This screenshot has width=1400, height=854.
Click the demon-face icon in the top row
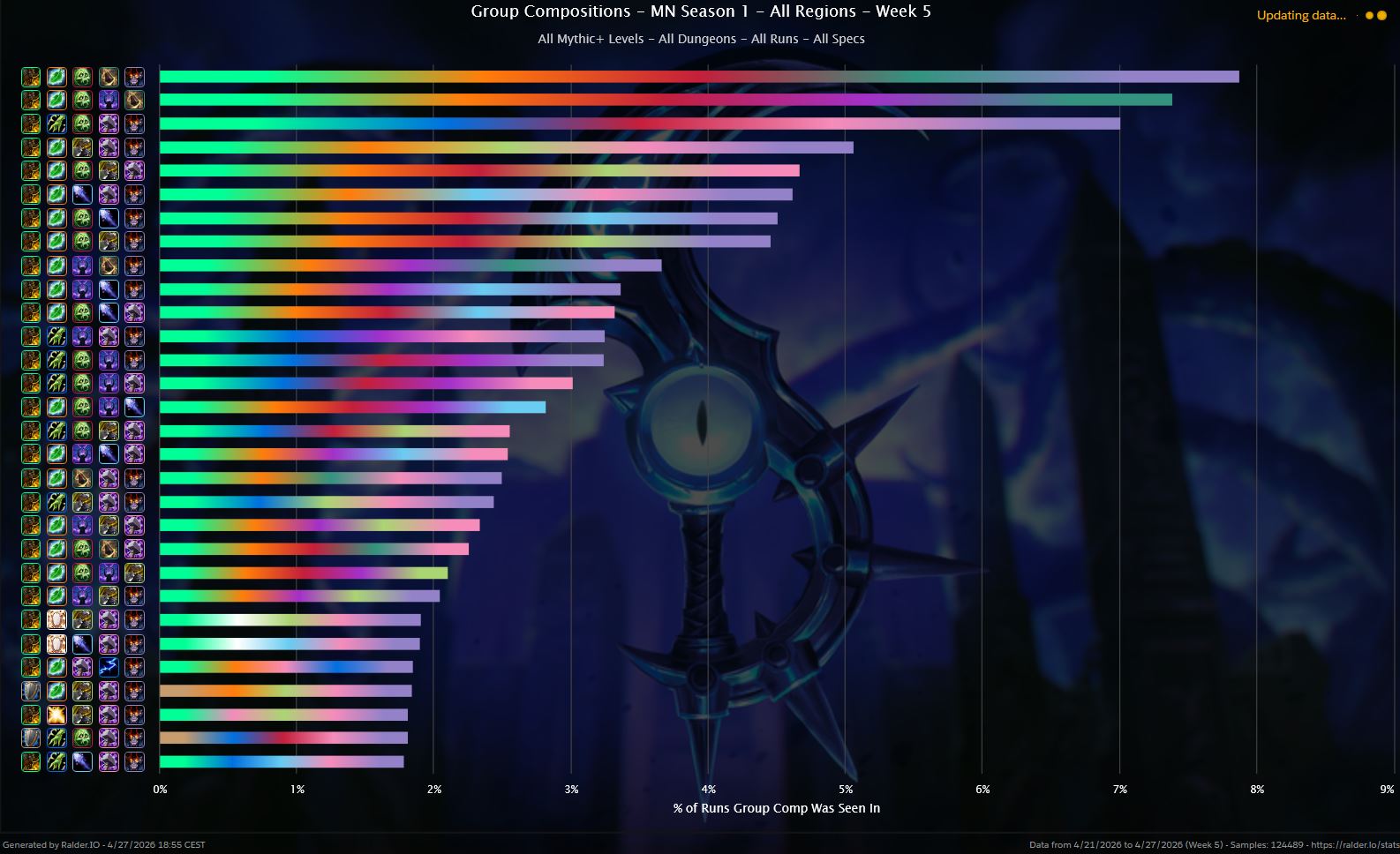(x=134, y=77)
